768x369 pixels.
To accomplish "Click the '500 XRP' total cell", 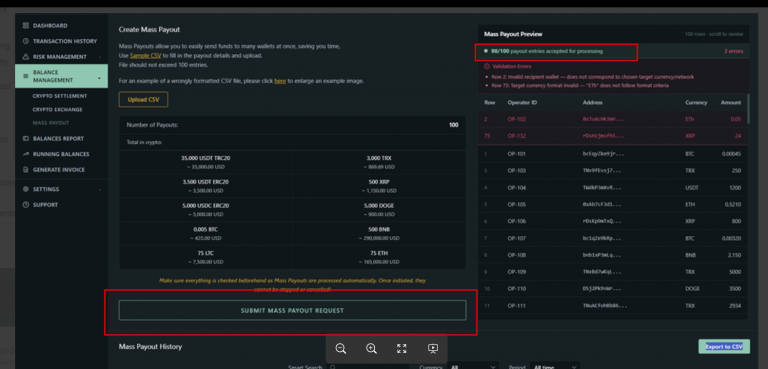I will click(x=379, y=186).
